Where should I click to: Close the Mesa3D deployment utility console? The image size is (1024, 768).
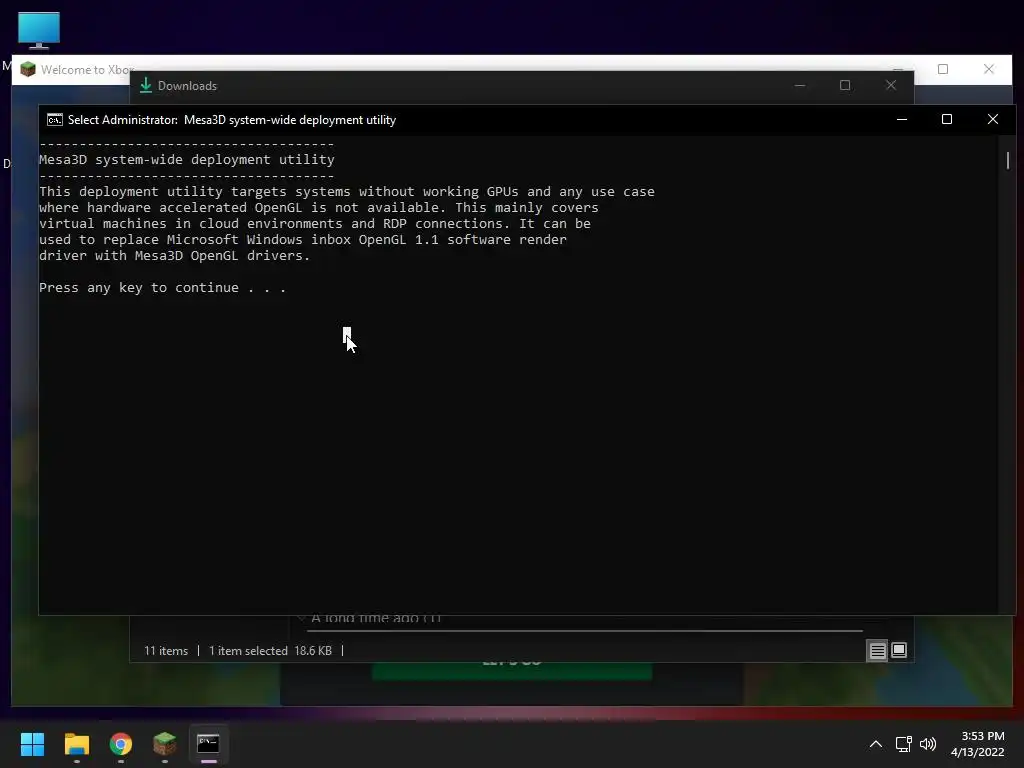coord(993,120)
